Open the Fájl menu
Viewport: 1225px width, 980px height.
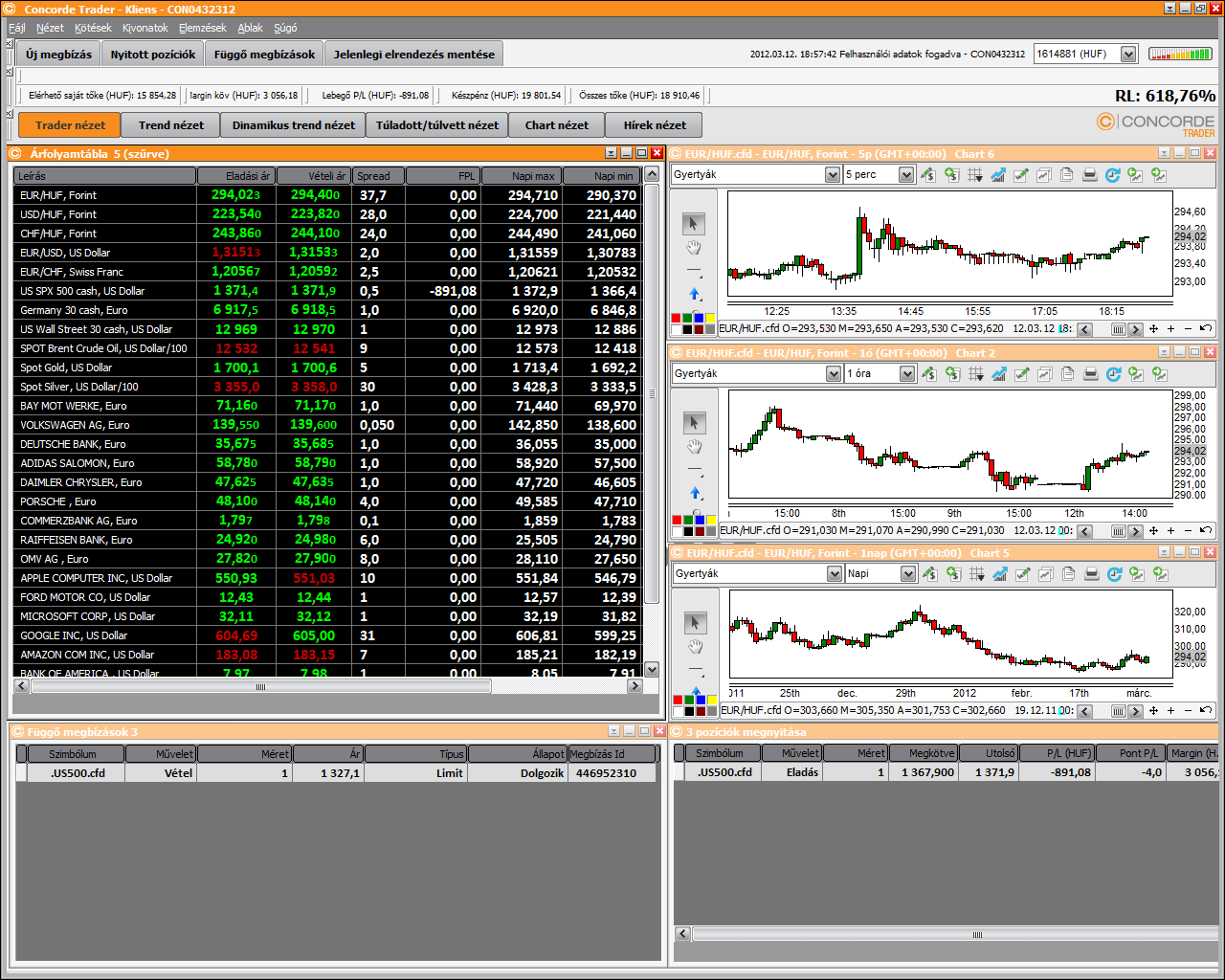pyautogui.click(x=17, y=28)
